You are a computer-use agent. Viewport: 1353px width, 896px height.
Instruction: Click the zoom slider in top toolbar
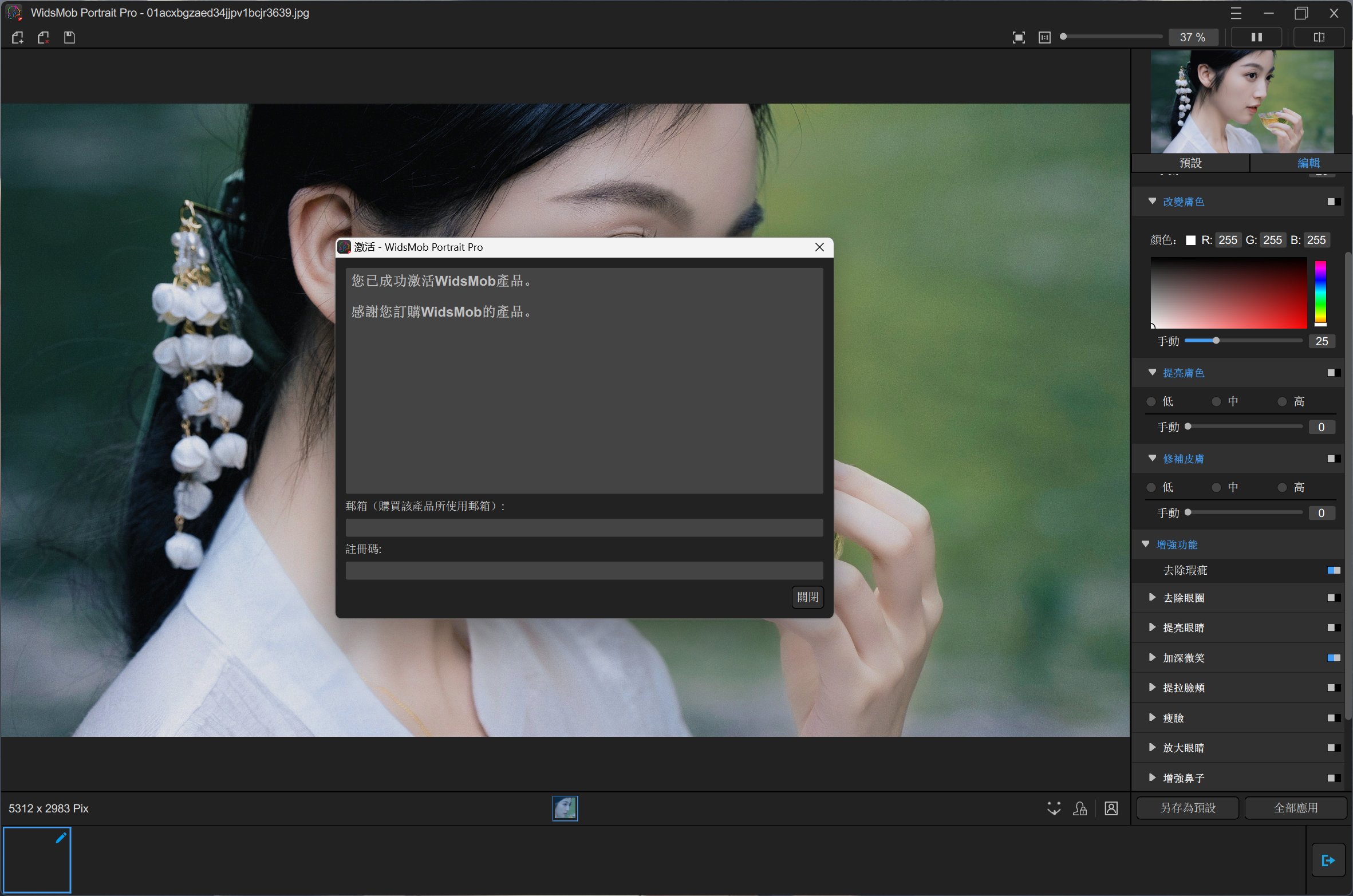coord(1111,37)
